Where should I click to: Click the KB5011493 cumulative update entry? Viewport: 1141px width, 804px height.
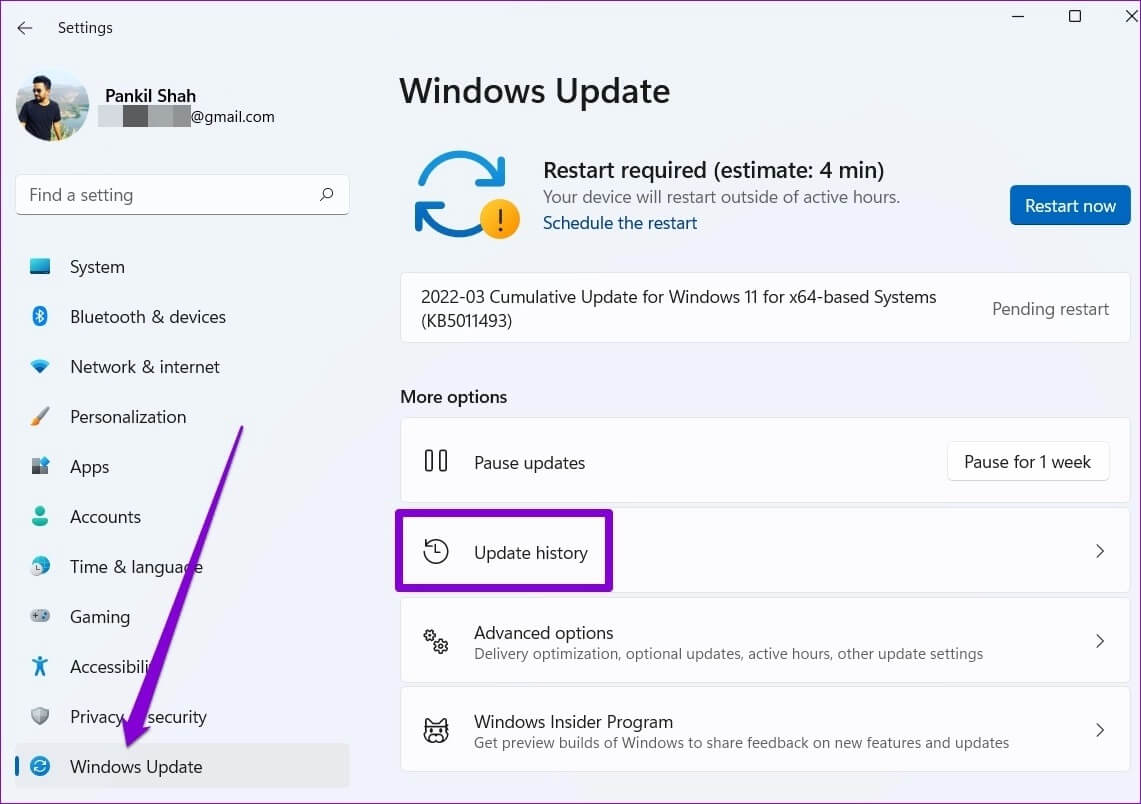coord(765,309)
